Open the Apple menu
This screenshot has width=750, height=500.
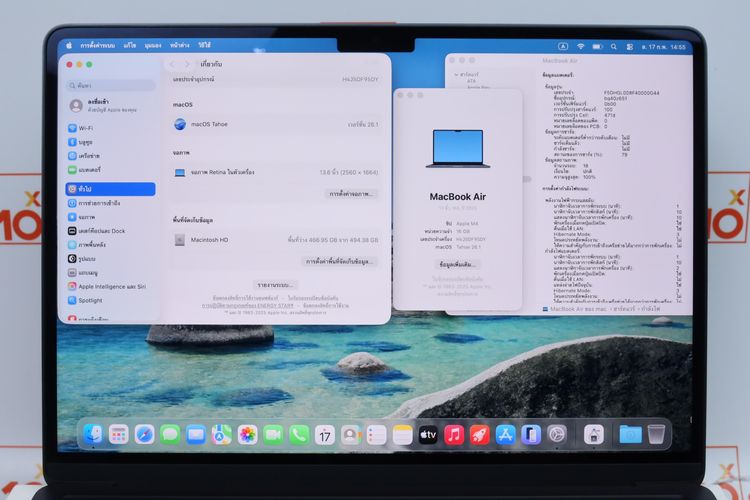[69, 45]
